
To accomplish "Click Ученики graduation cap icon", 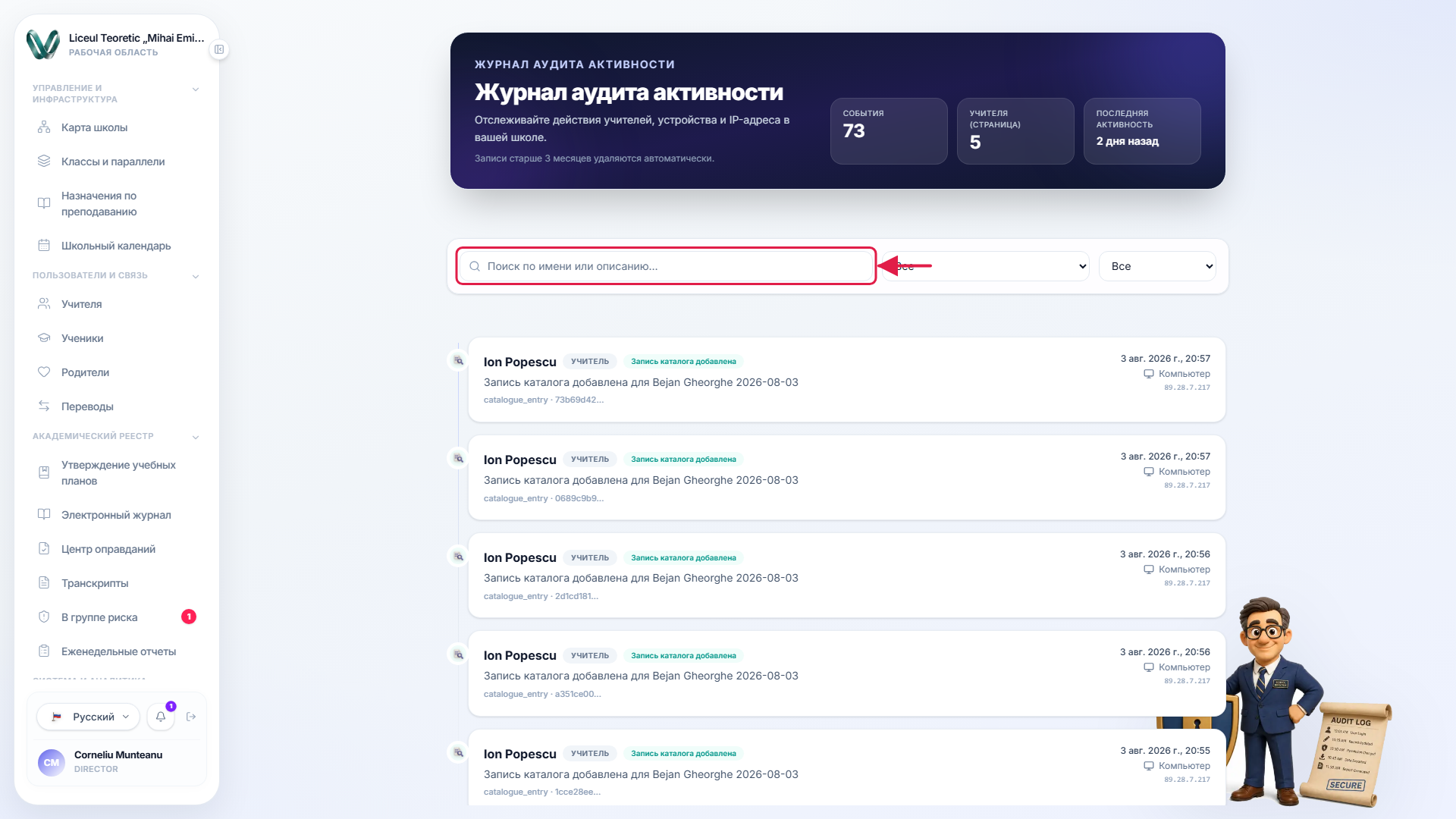I will pyautogui.click(x=44, y=338).
